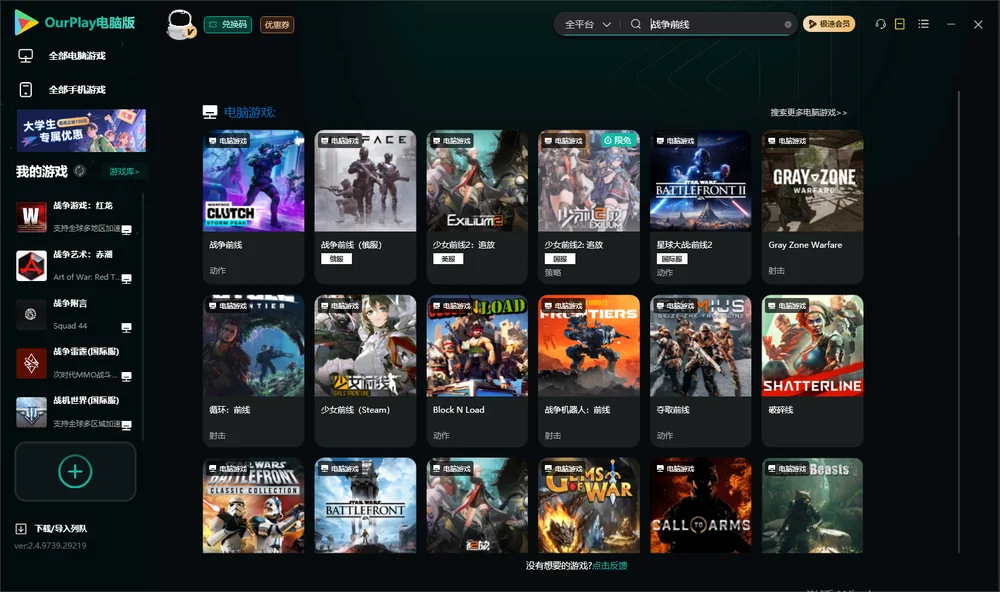Click the 点击反馈 feedback link
This screenshot has width=1000, height=592.
coord(610,565)
